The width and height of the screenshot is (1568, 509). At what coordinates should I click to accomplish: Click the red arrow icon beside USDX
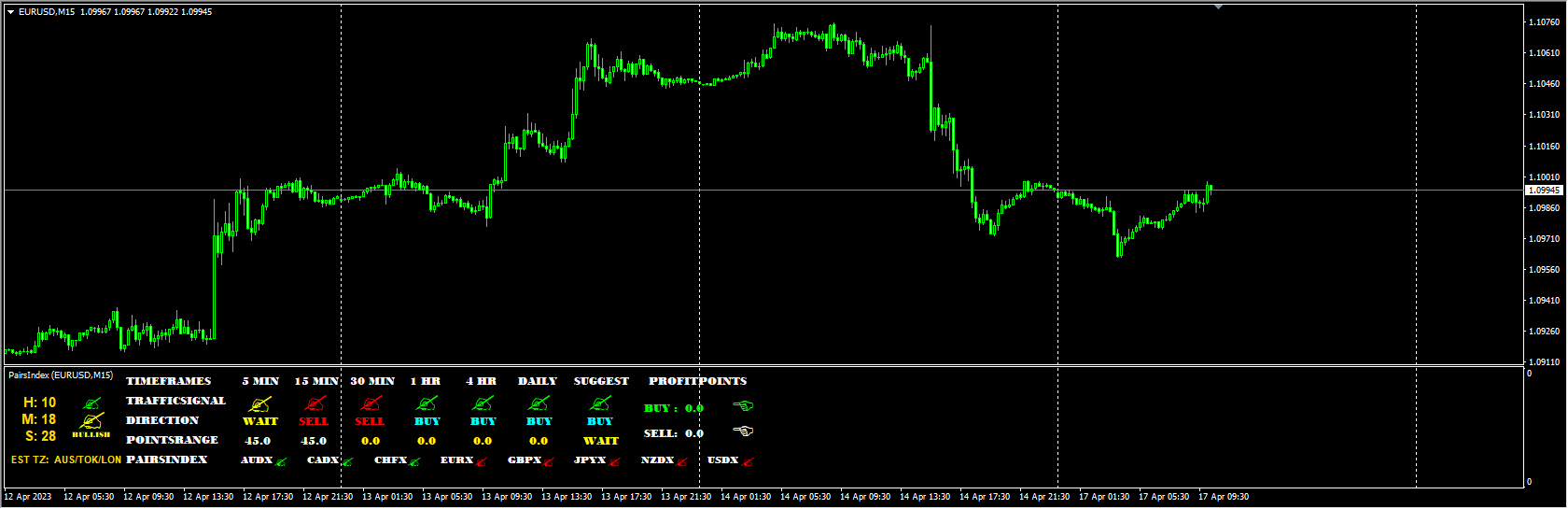[x=749, y=461]
